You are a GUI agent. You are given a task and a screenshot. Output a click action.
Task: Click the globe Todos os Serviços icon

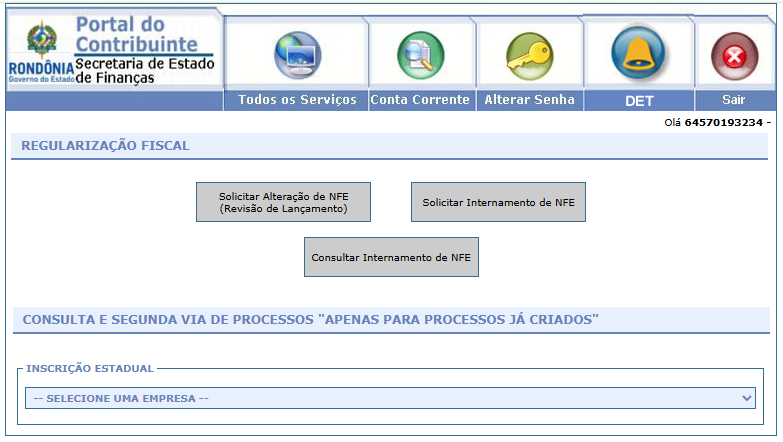pos(297,55)
